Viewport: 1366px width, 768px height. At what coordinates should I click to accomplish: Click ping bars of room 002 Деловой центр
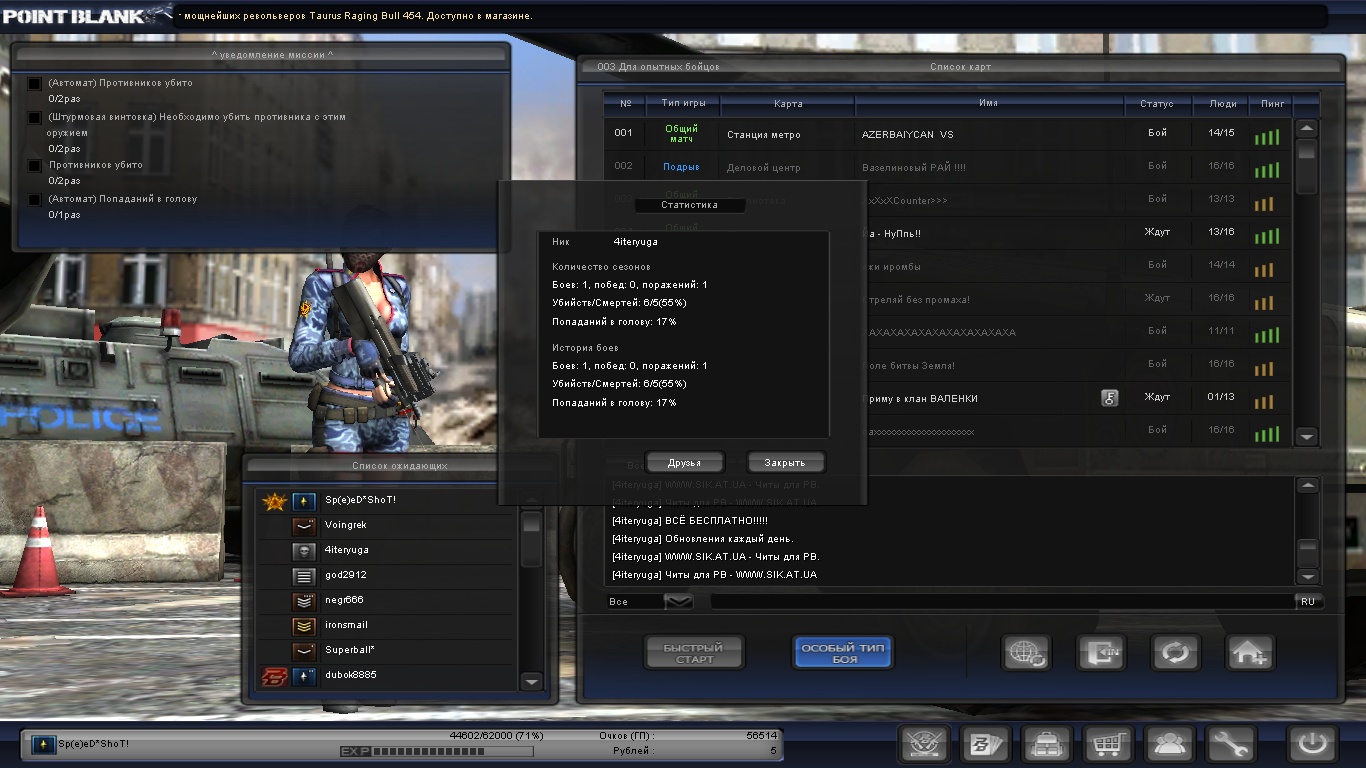click(x=1267, y=170)
